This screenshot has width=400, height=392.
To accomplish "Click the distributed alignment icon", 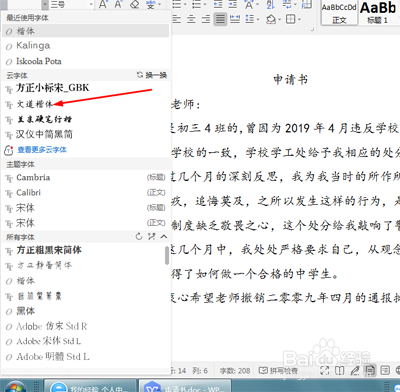I will (235, 19).
